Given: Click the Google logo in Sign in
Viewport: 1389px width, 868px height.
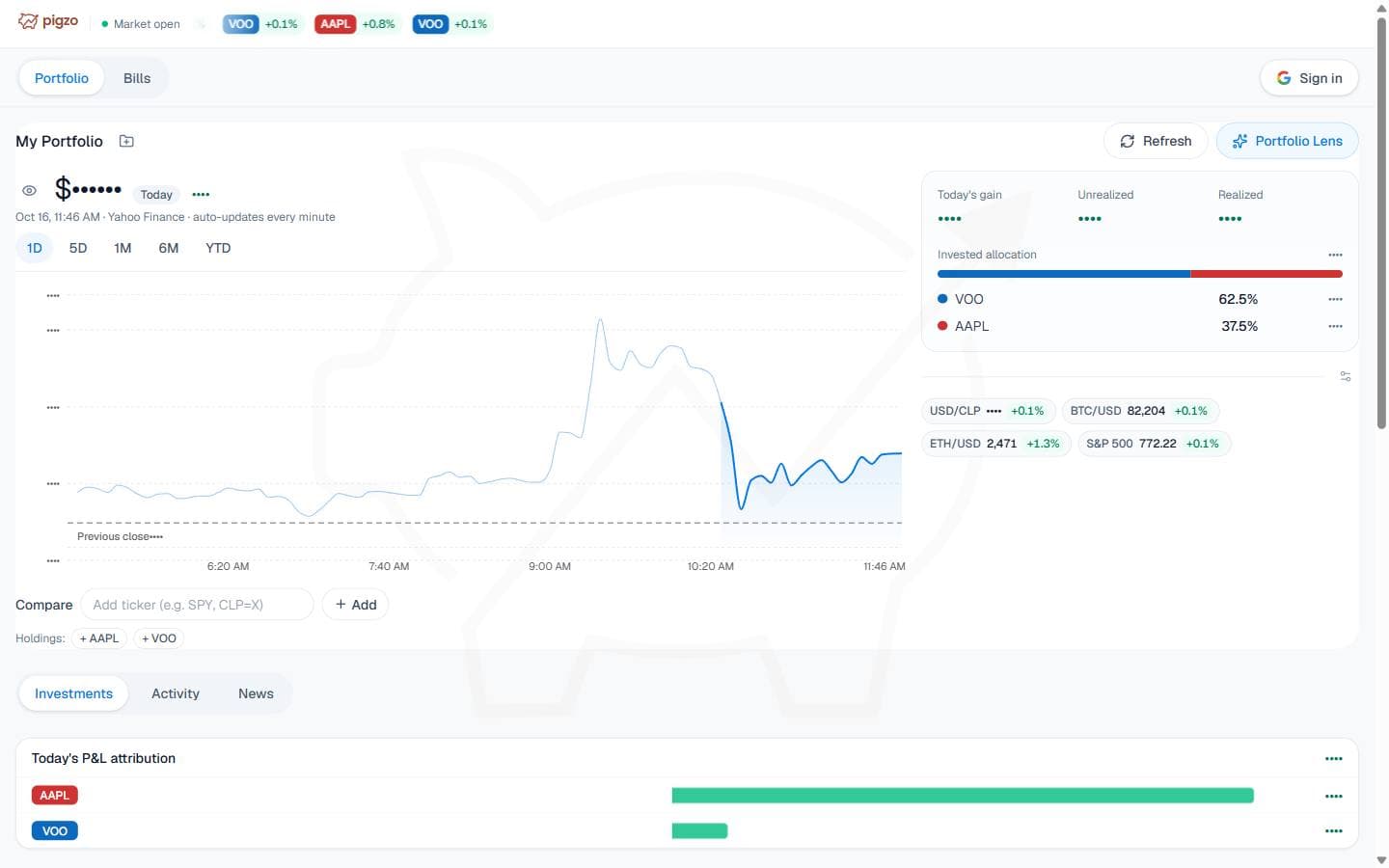Looking at the screenshot, I should click(1284, 78).
